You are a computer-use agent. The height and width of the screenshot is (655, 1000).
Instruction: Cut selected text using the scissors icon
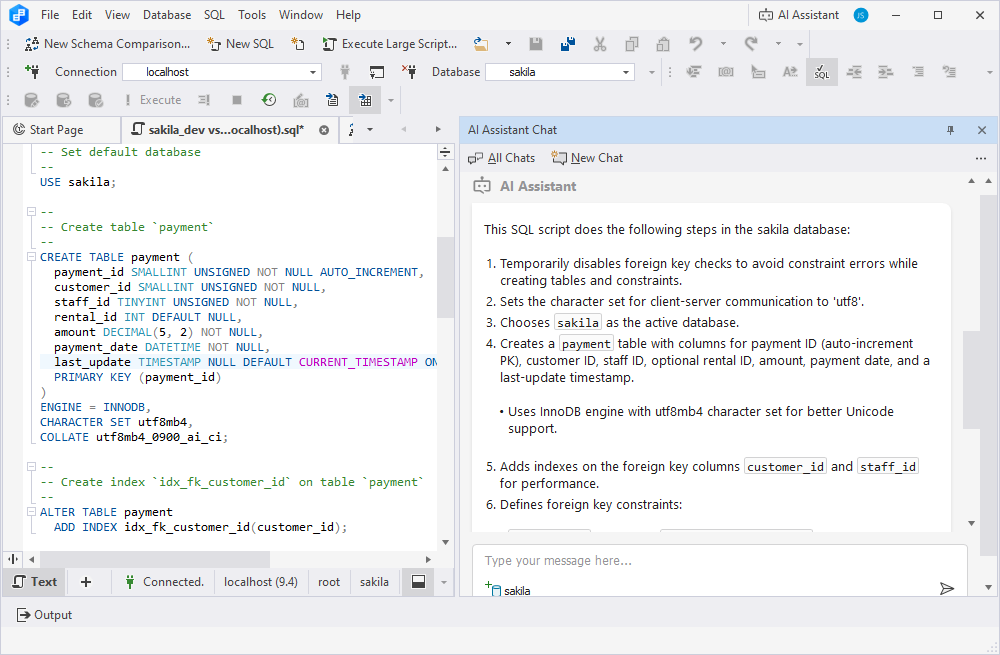point(599,44)
